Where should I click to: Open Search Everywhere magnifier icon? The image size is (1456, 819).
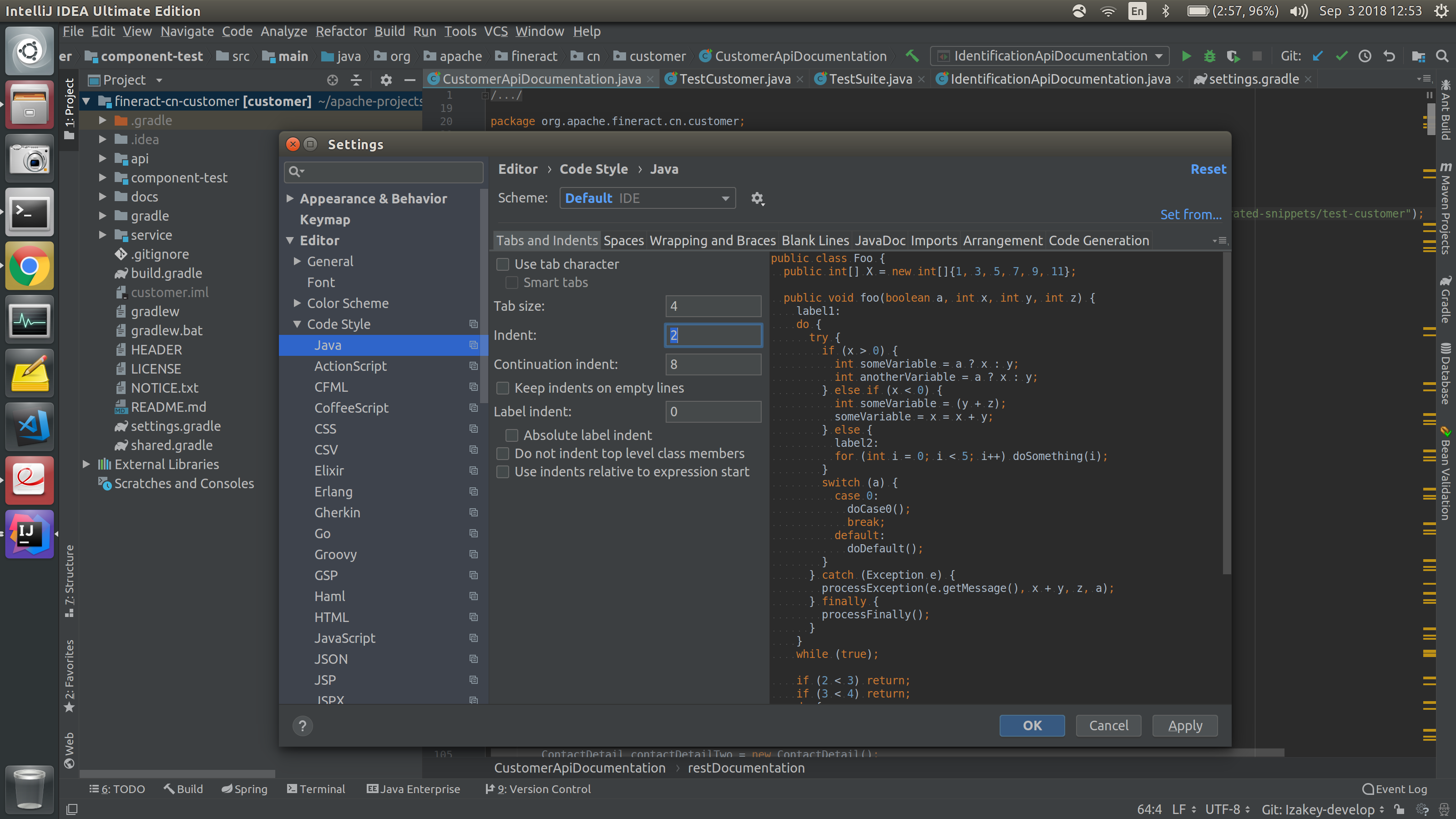[1442, 56]
